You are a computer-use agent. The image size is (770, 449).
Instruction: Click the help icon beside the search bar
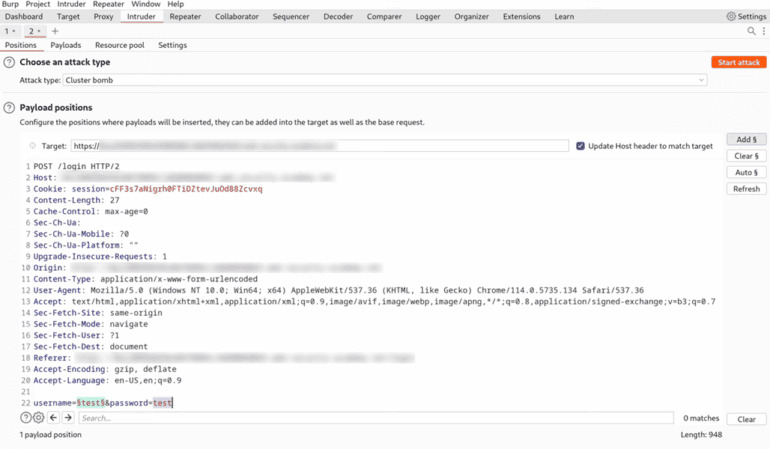coord(26,418)
